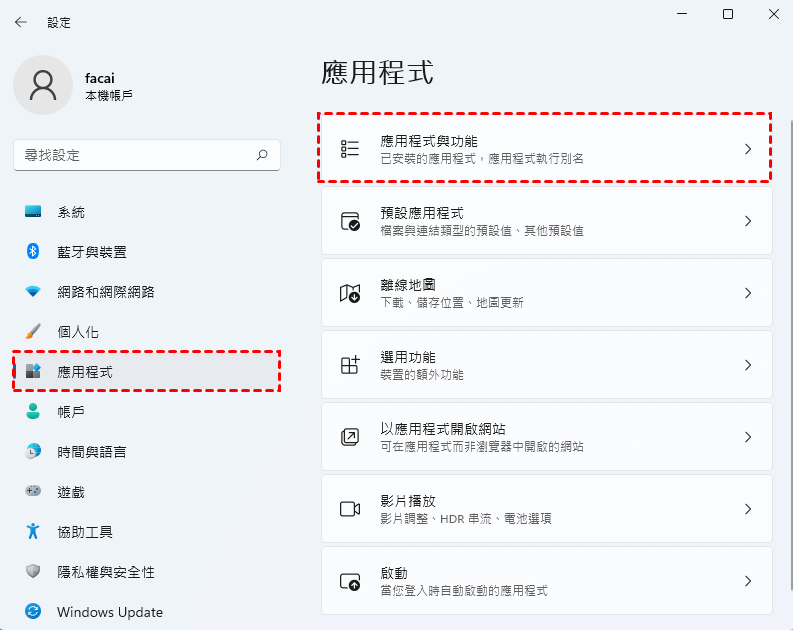The width and height of the screenshot is (793, 630).
Task: Click the Wi-Fi icon beside 網路和網際網路
Action: click(x=33, y=292)
